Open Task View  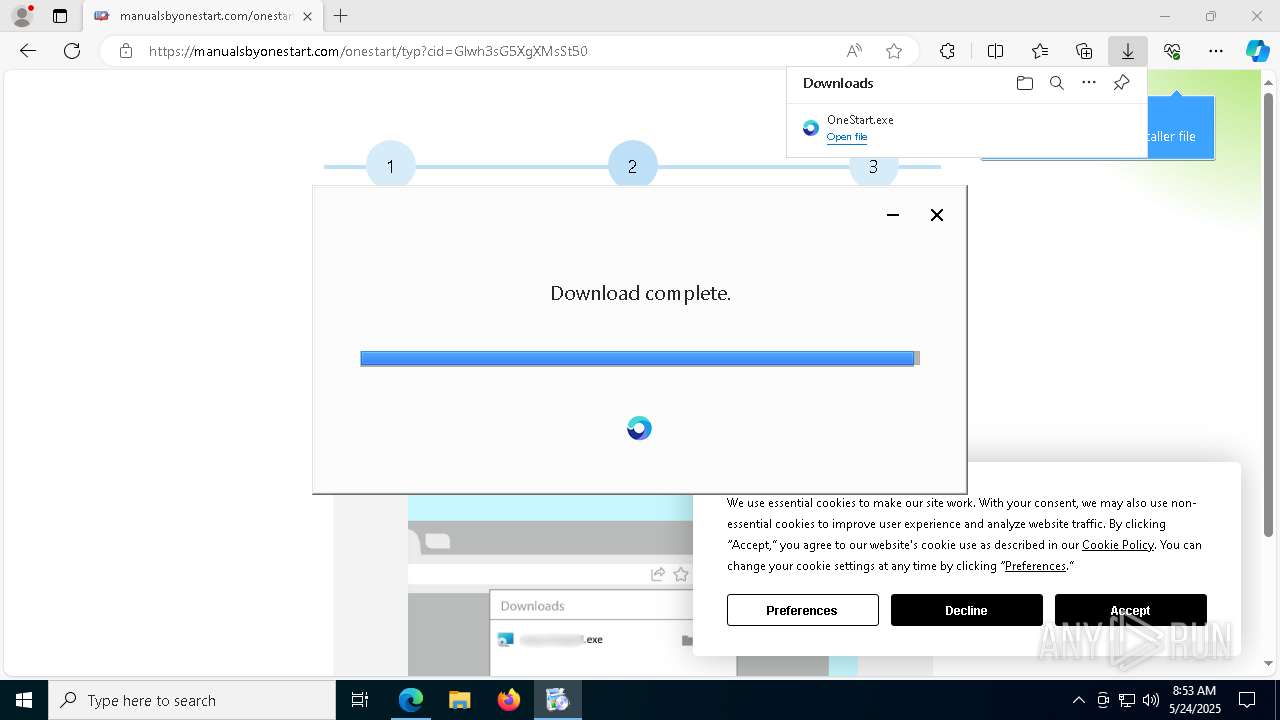pos(361,700)
